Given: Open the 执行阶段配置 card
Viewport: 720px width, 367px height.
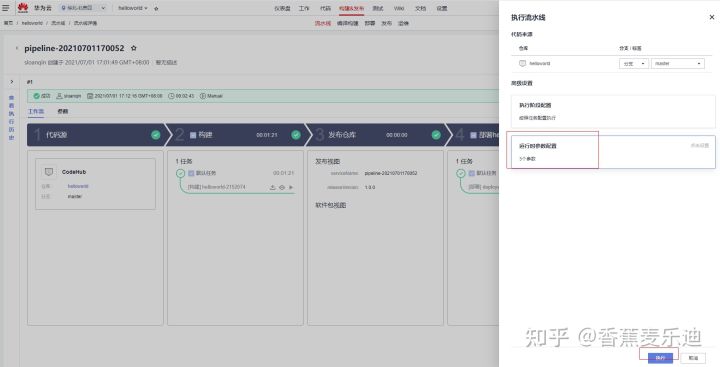Looking at the screenshot, I should point(613,111).
